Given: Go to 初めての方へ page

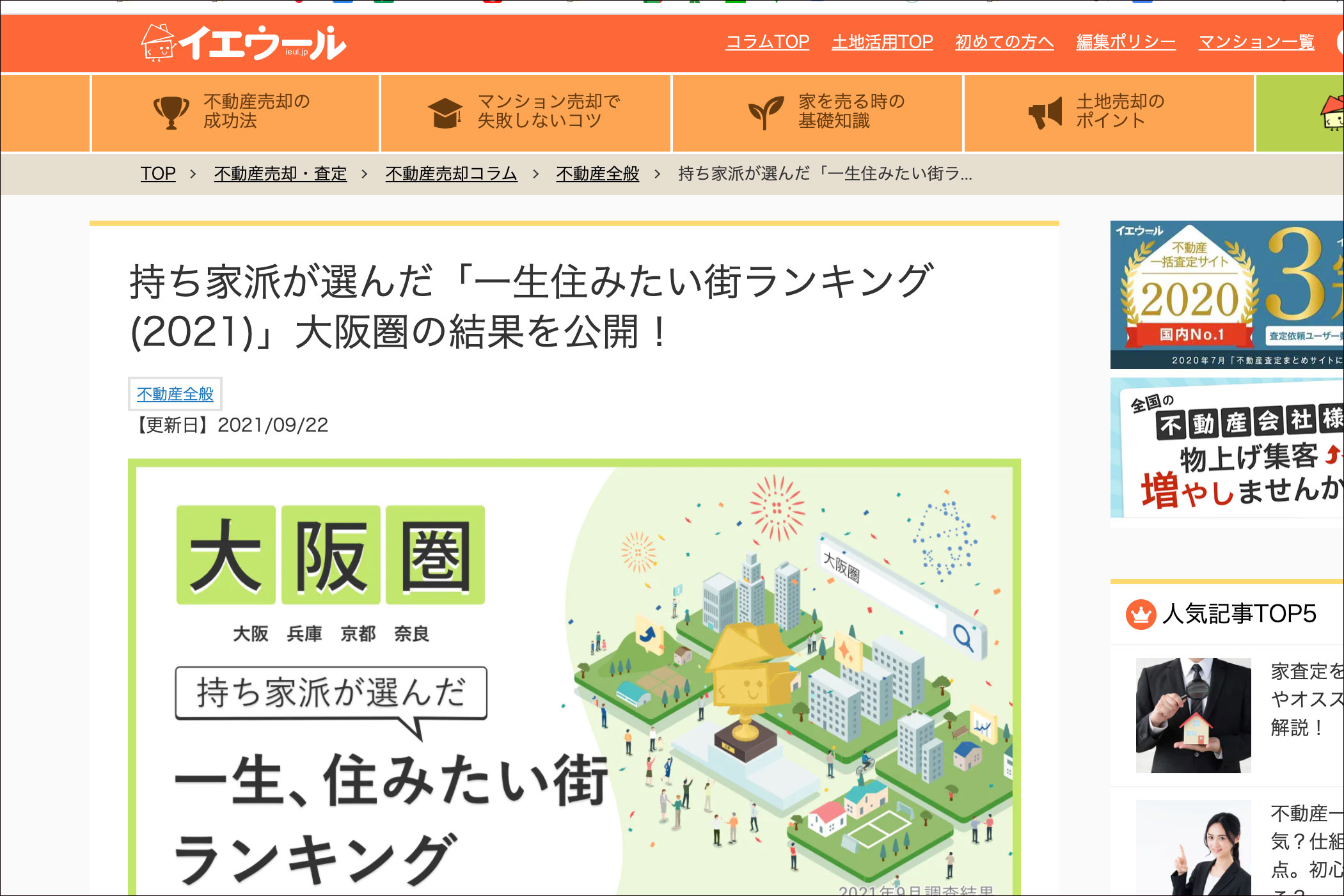Looking at the screenshot, I should pyautogui.click(x=1004, y=42).
